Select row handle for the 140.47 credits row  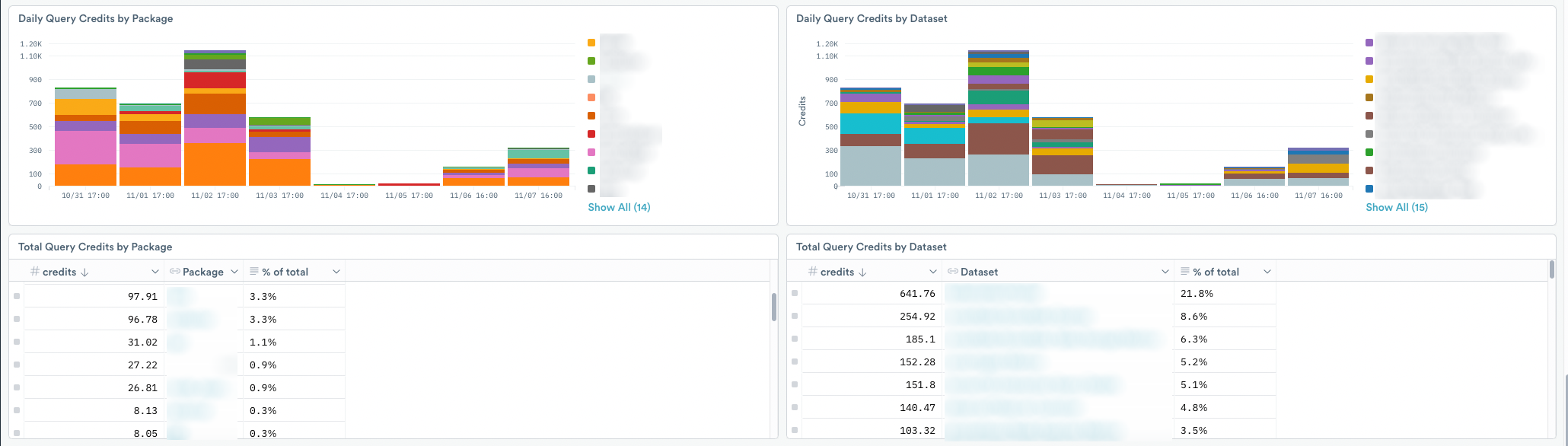click(795, 407)
